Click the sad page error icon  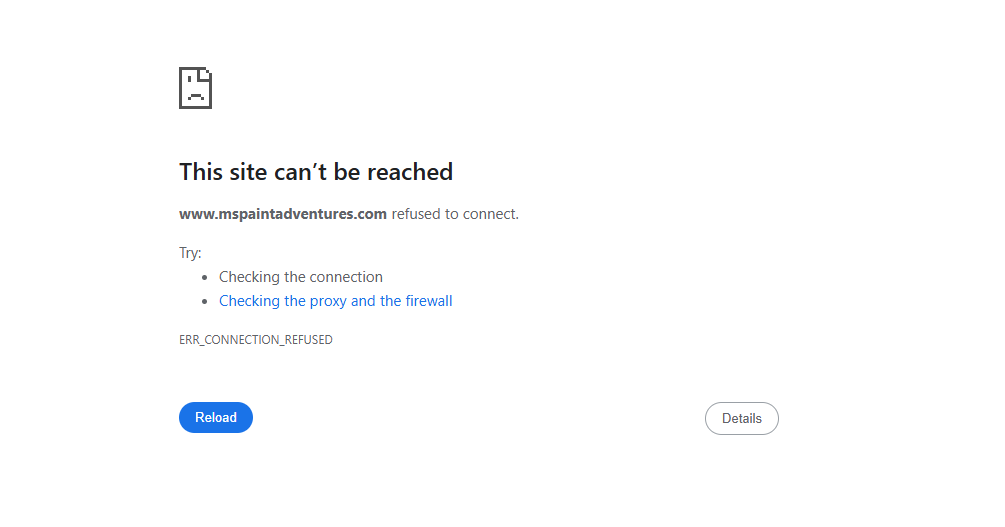tap(195, 88)
